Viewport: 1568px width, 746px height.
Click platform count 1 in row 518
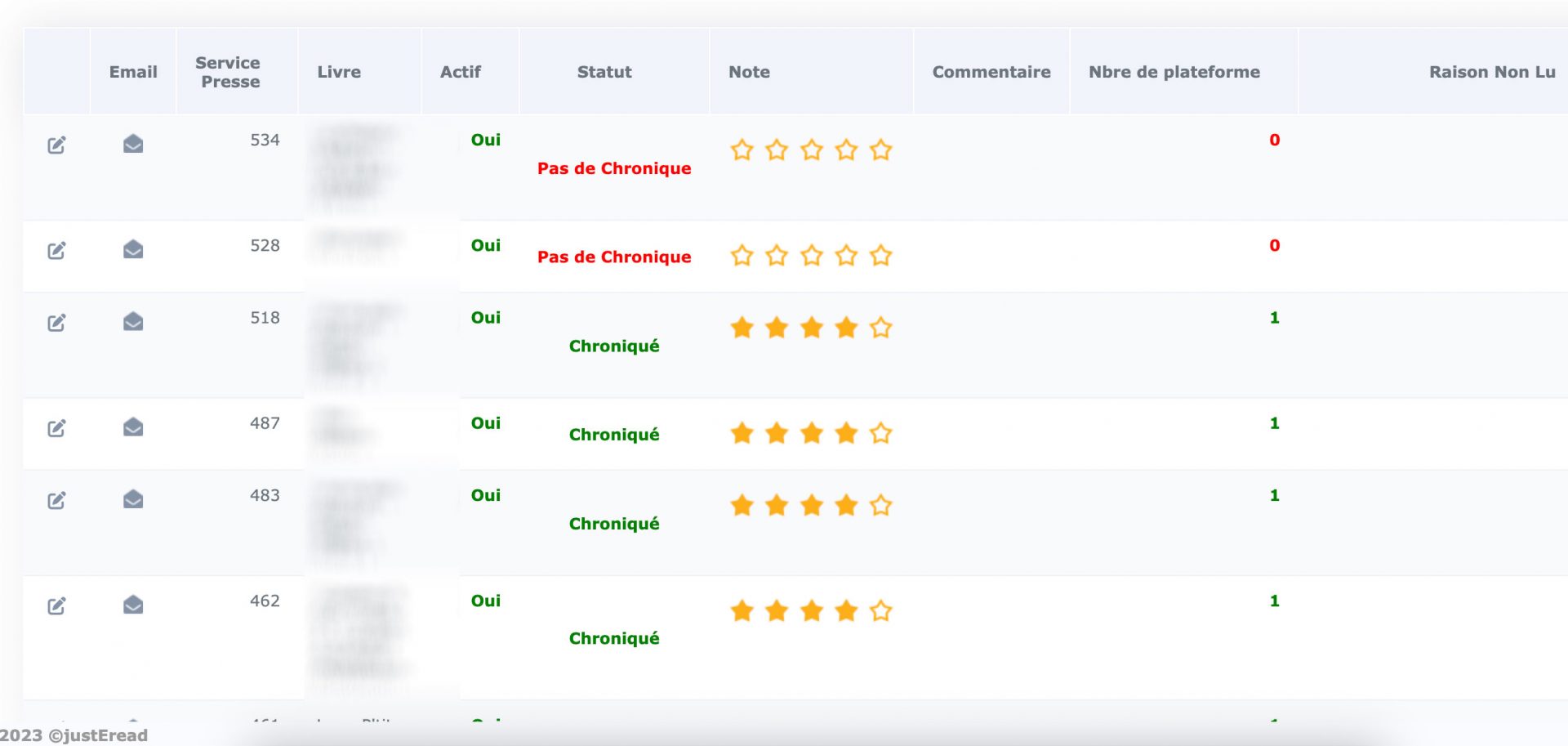pyautogui.click(x=1274, y=317)
